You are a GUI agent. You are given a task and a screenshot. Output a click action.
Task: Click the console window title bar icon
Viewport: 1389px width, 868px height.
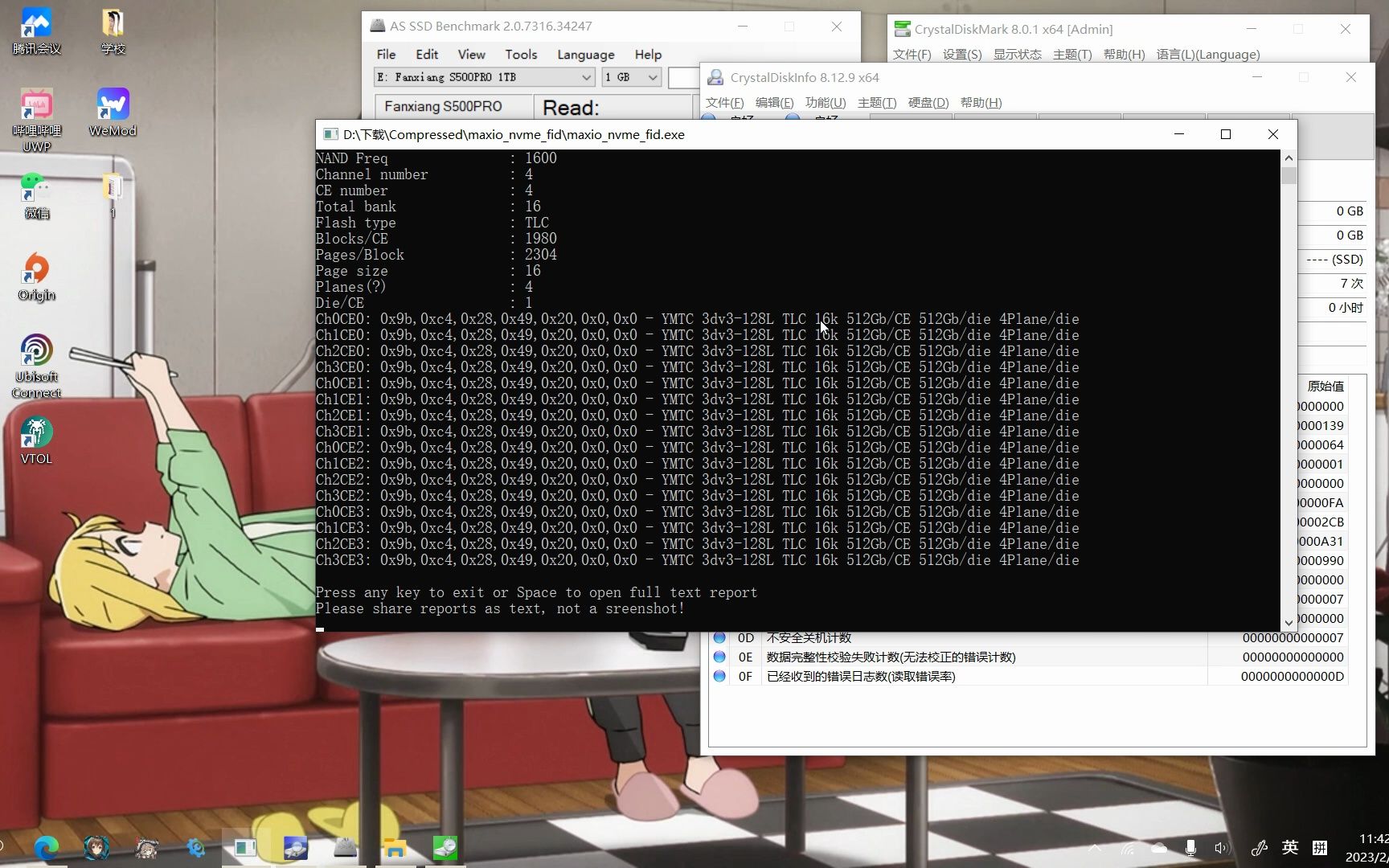[x=330, y=134]
